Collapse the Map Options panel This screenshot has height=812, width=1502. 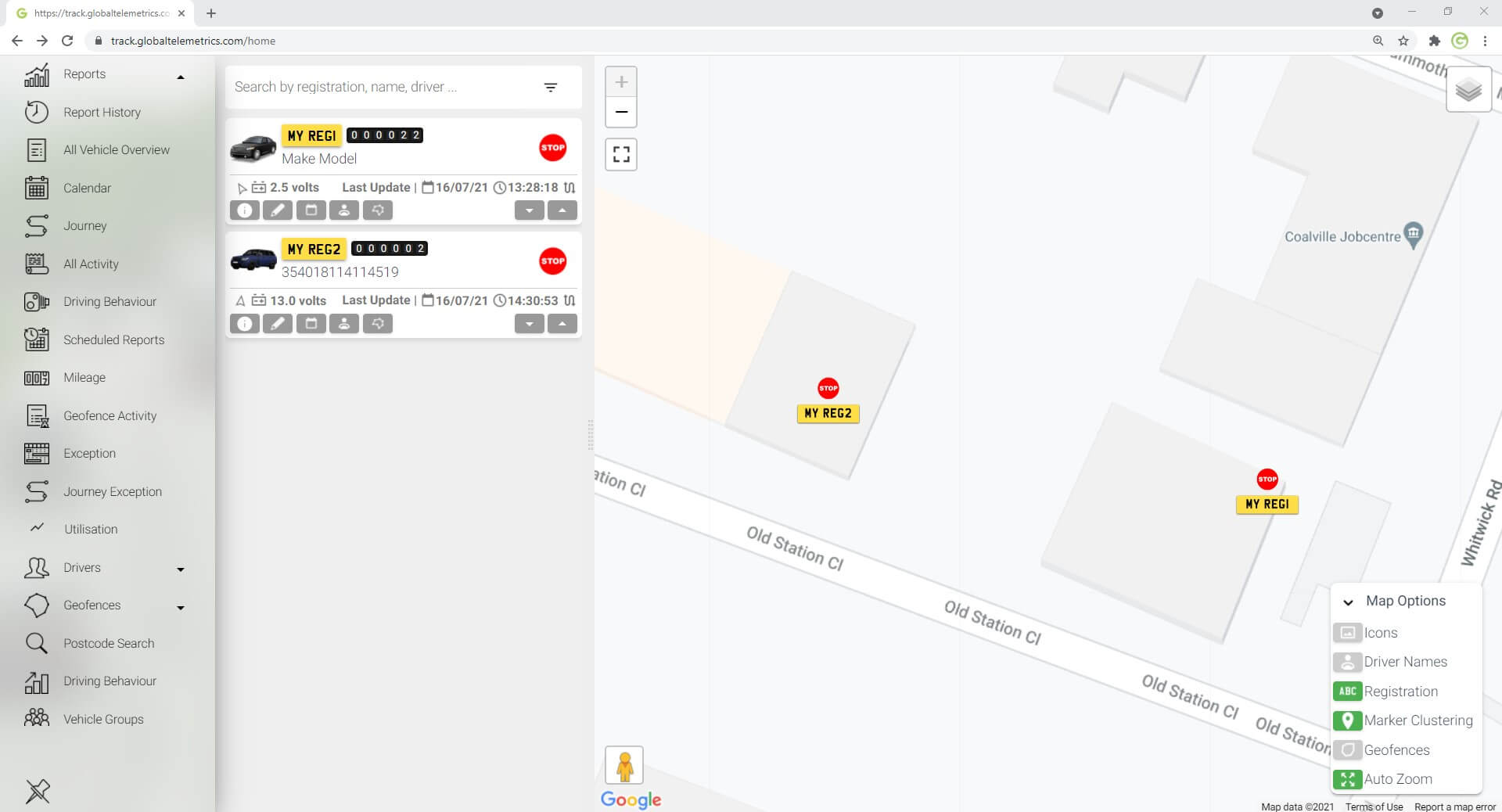(x=1348, y=602)
